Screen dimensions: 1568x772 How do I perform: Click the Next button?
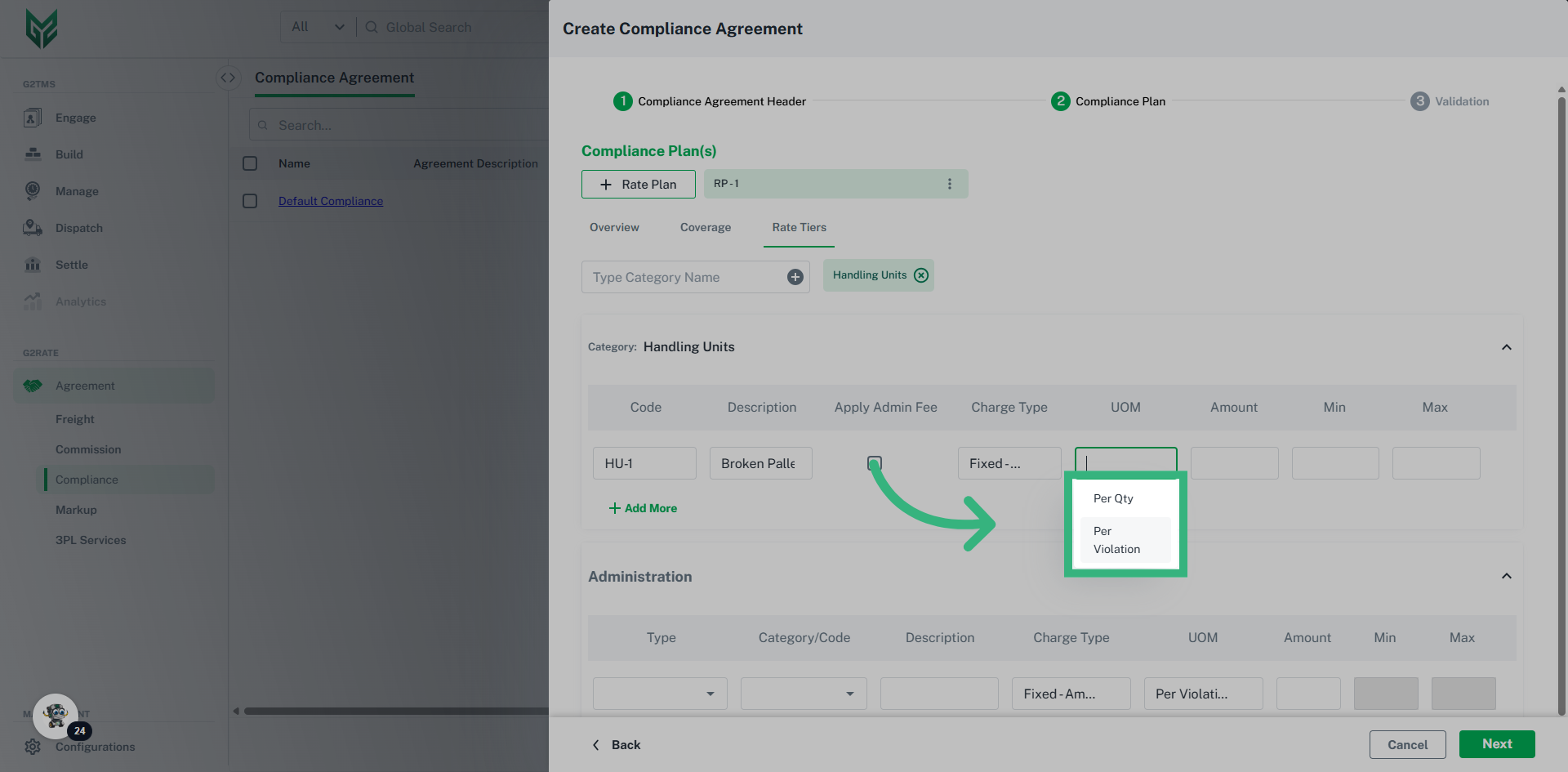click(x=1496, y=744)
